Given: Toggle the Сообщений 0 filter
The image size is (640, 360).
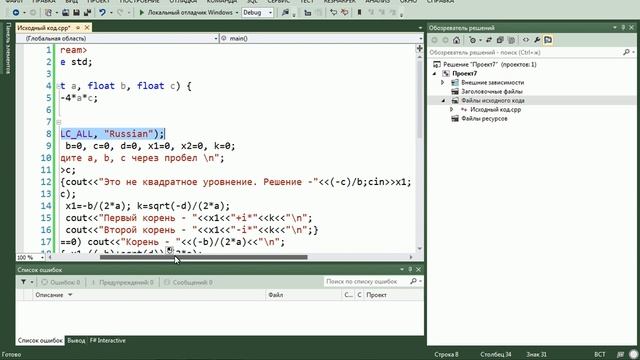Looking at the screenshot, I should (189, 282).
